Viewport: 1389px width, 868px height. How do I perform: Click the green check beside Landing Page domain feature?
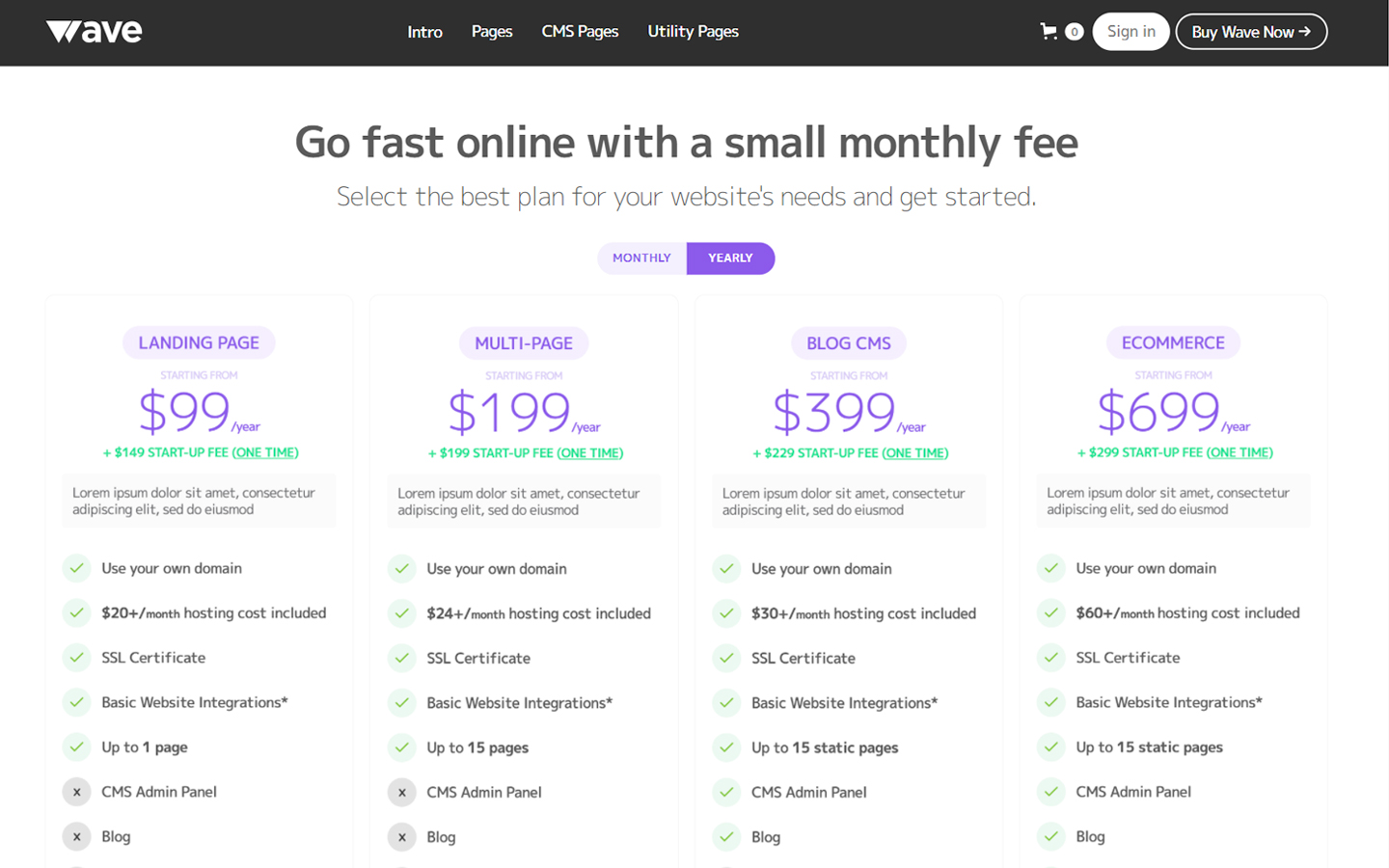click(76, 568)
